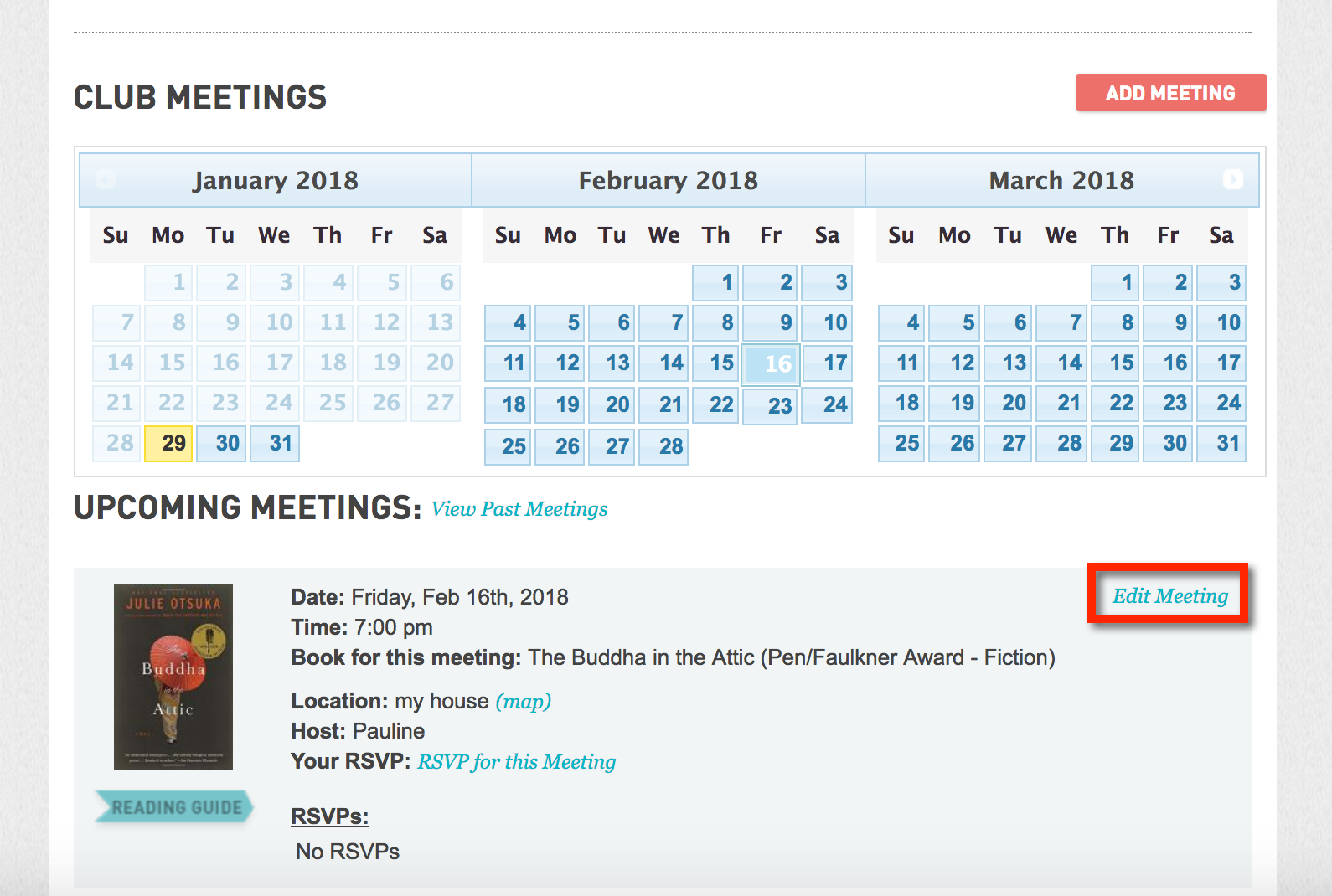Open the Reading Guide ribbon badge
The width and height of the screenshot is (1332, 896).
click(x=174, y=807)
